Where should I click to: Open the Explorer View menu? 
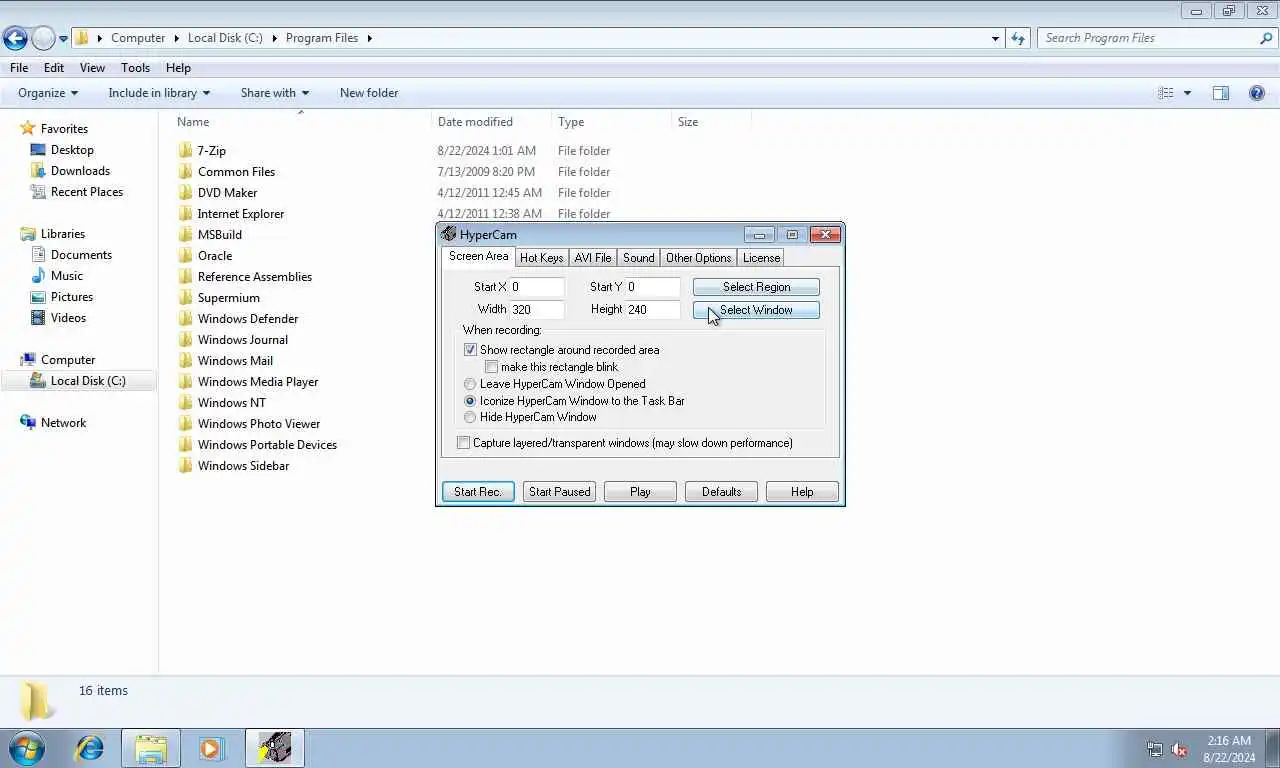point(92,68)
